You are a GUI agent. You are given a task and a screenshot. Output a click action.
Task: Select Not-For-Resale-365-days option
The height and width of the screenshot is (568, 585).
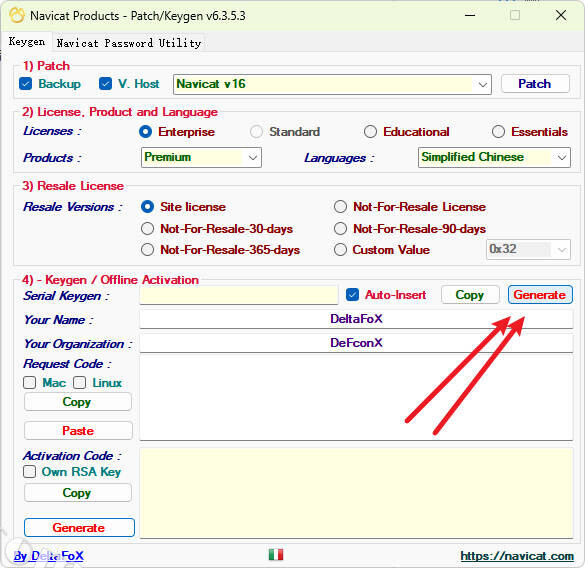148,250
